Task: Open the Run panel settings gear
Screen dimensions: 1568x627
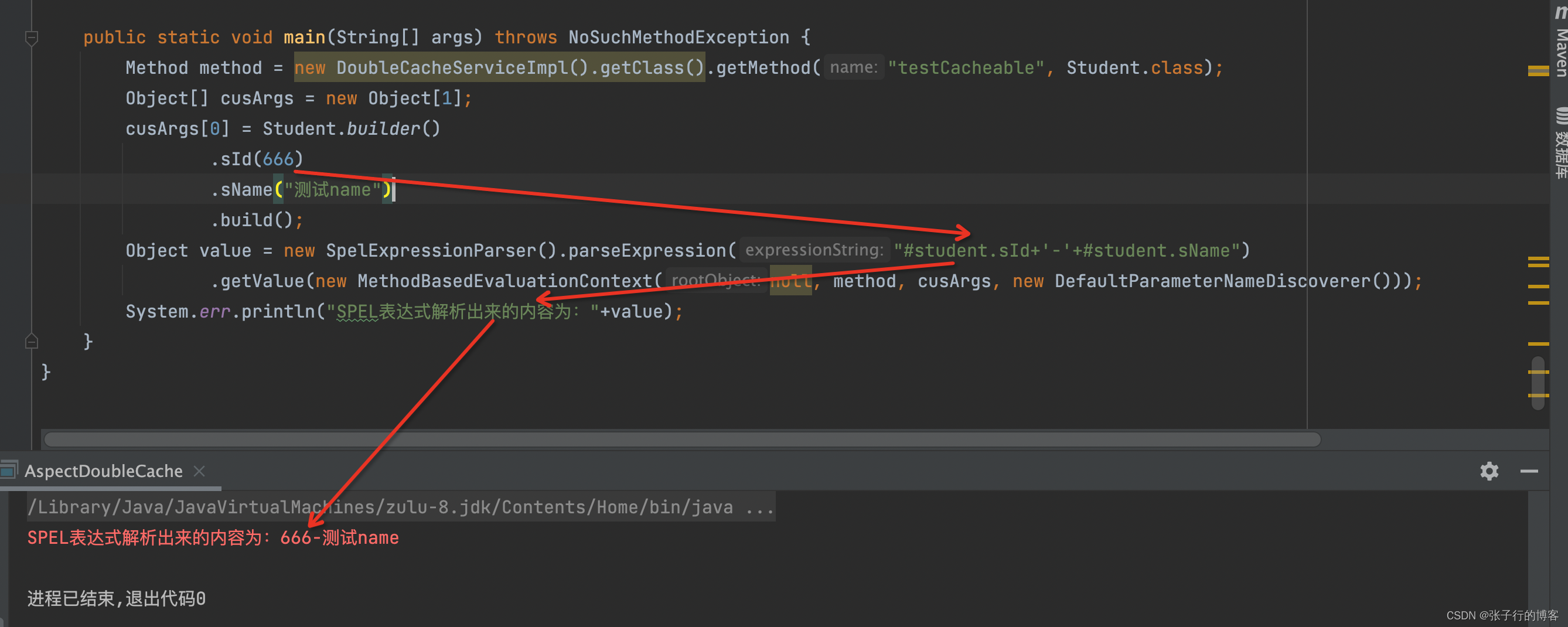Action: [x=1489, y=471]
